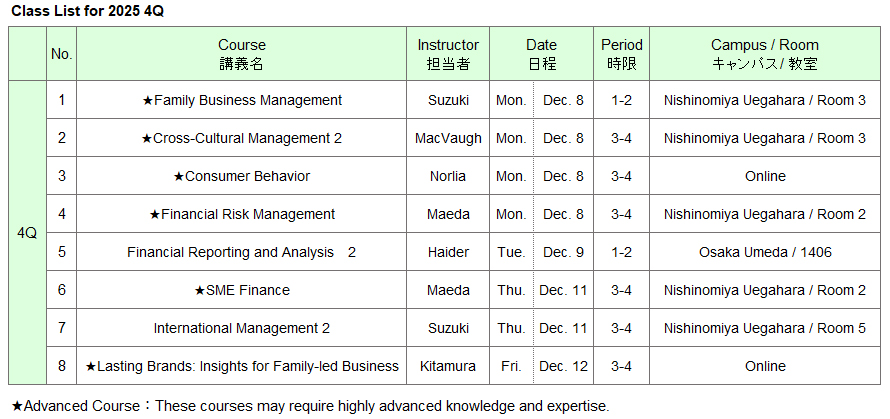Click the Family Business Management course name
The width and height of the screenshot is (890, 419).
tap(242, 100)
